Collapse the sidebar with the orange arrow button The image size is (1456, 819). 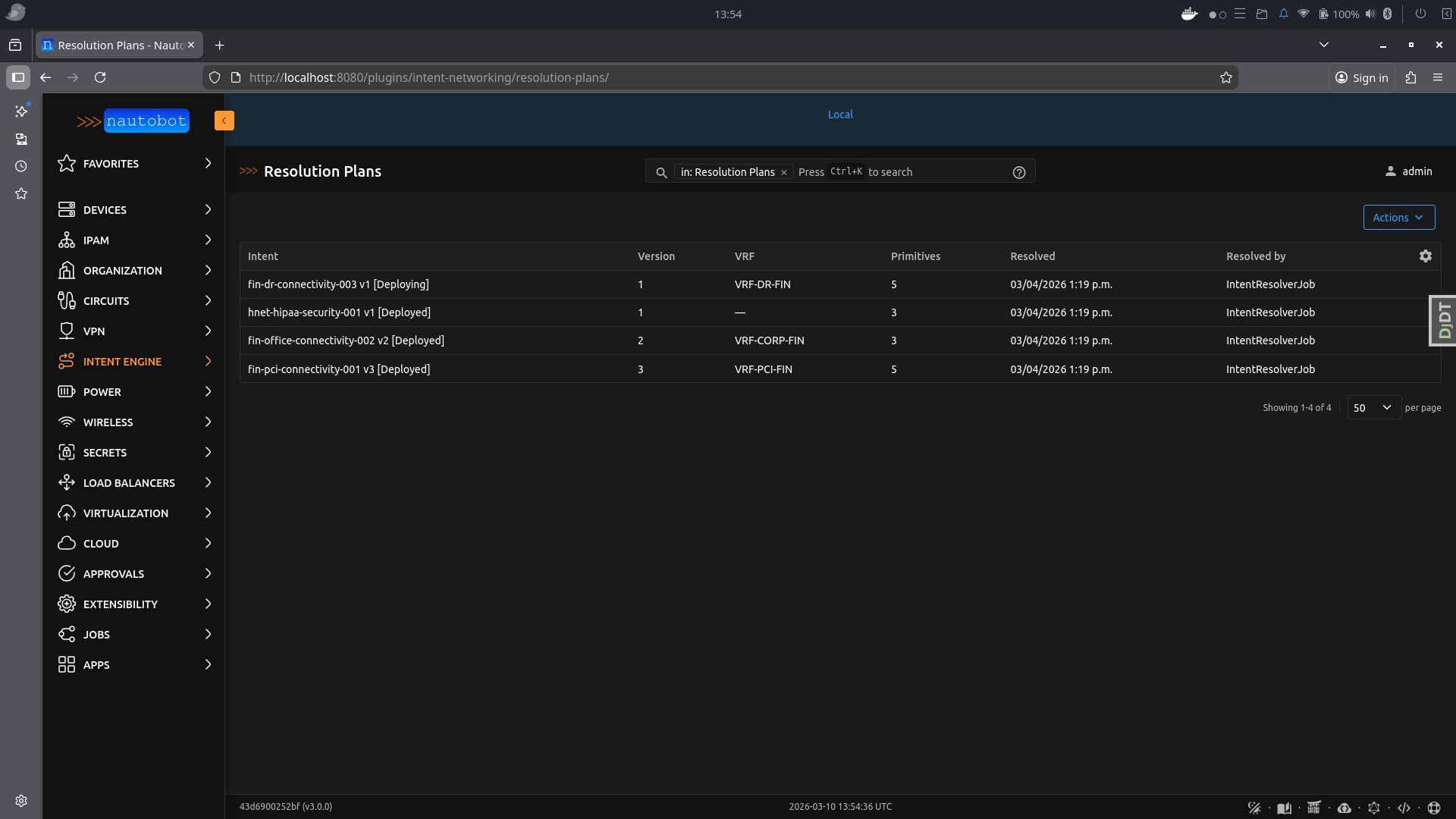coord(224,121)
